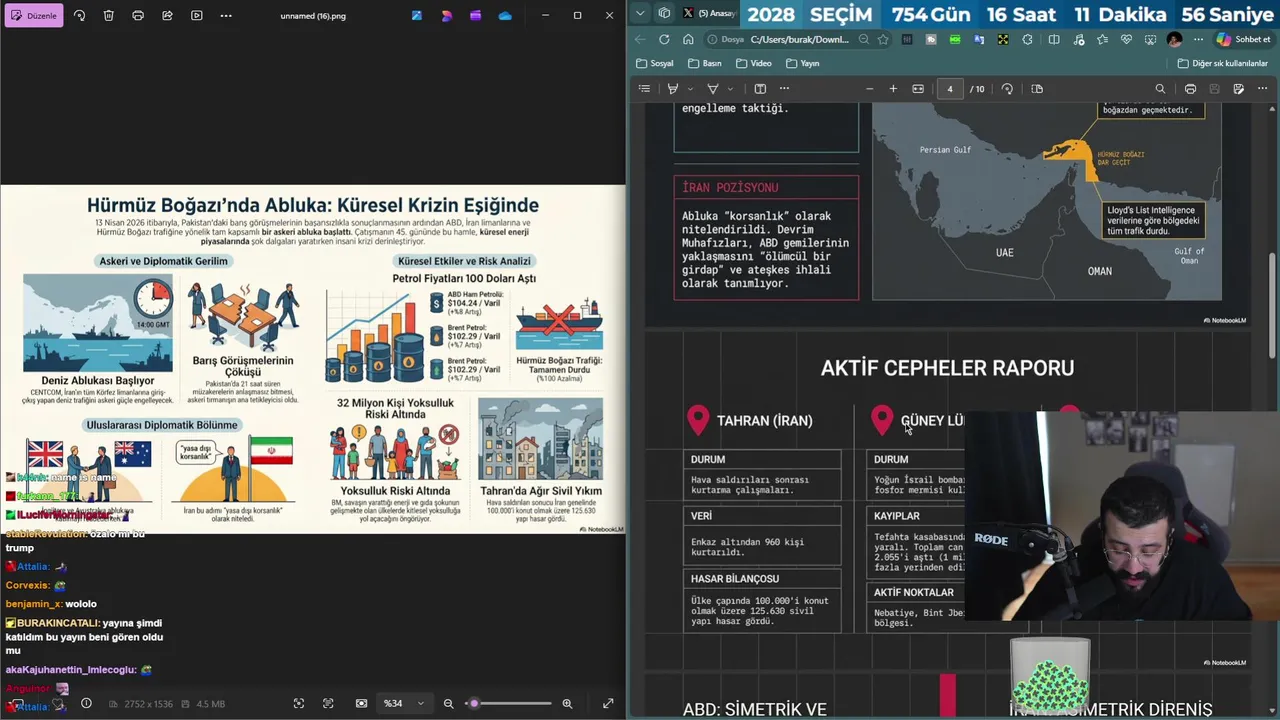This screenshot has width=1280, height=720.
Task: Zoom in with Photos magnifier plus
Action: [x=567, y=703]
